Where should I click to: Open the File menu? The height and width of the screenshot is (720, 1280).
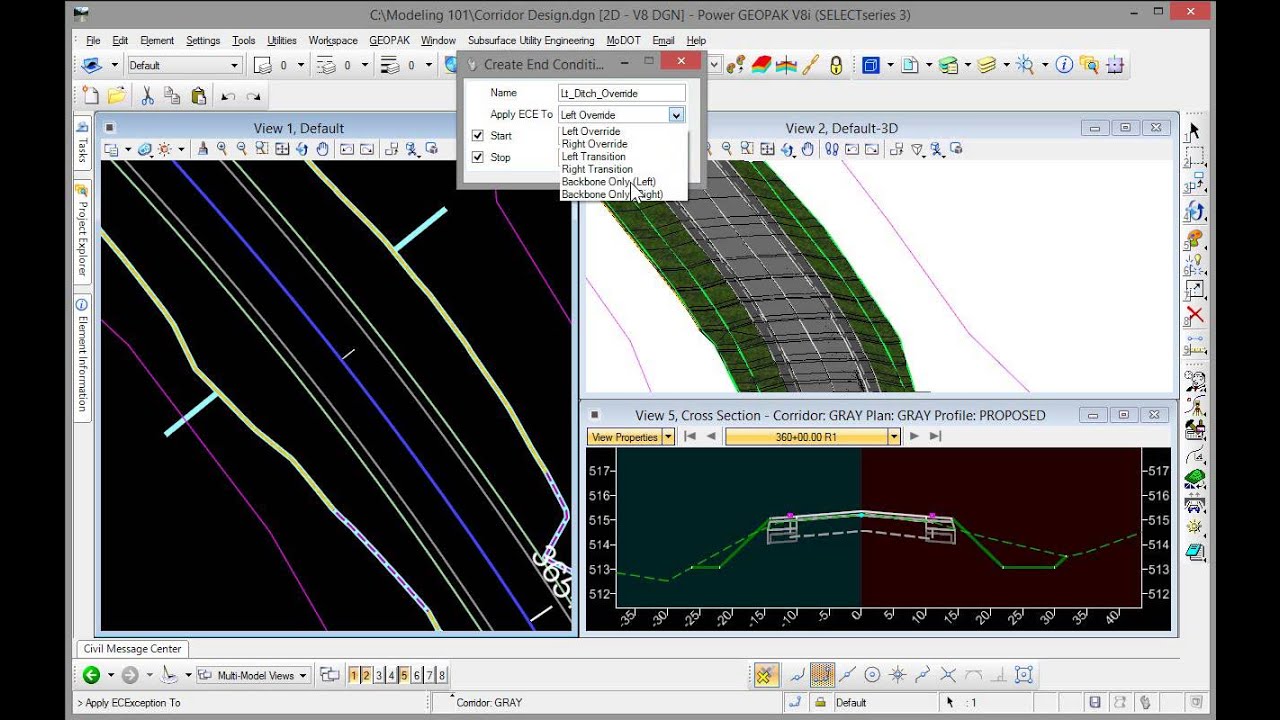tap(93, 41)
